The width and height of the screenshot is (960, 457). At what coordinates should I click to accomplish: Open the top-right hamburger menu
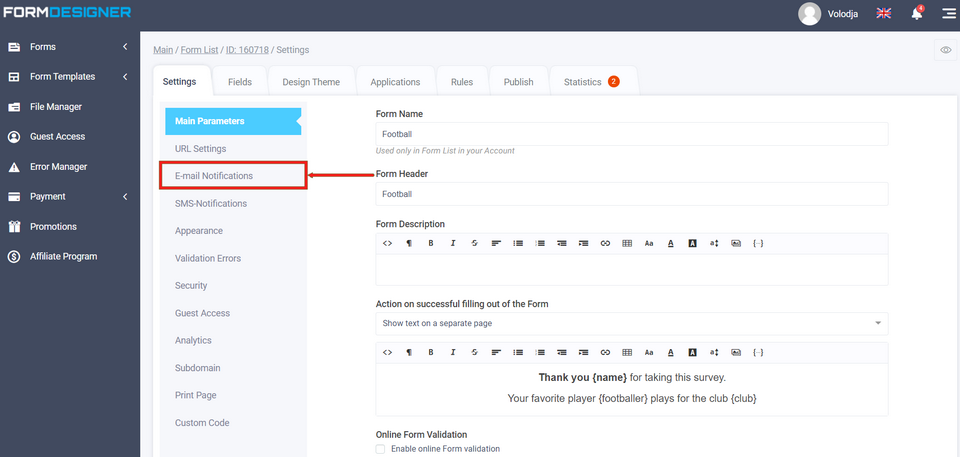[947, 13]
